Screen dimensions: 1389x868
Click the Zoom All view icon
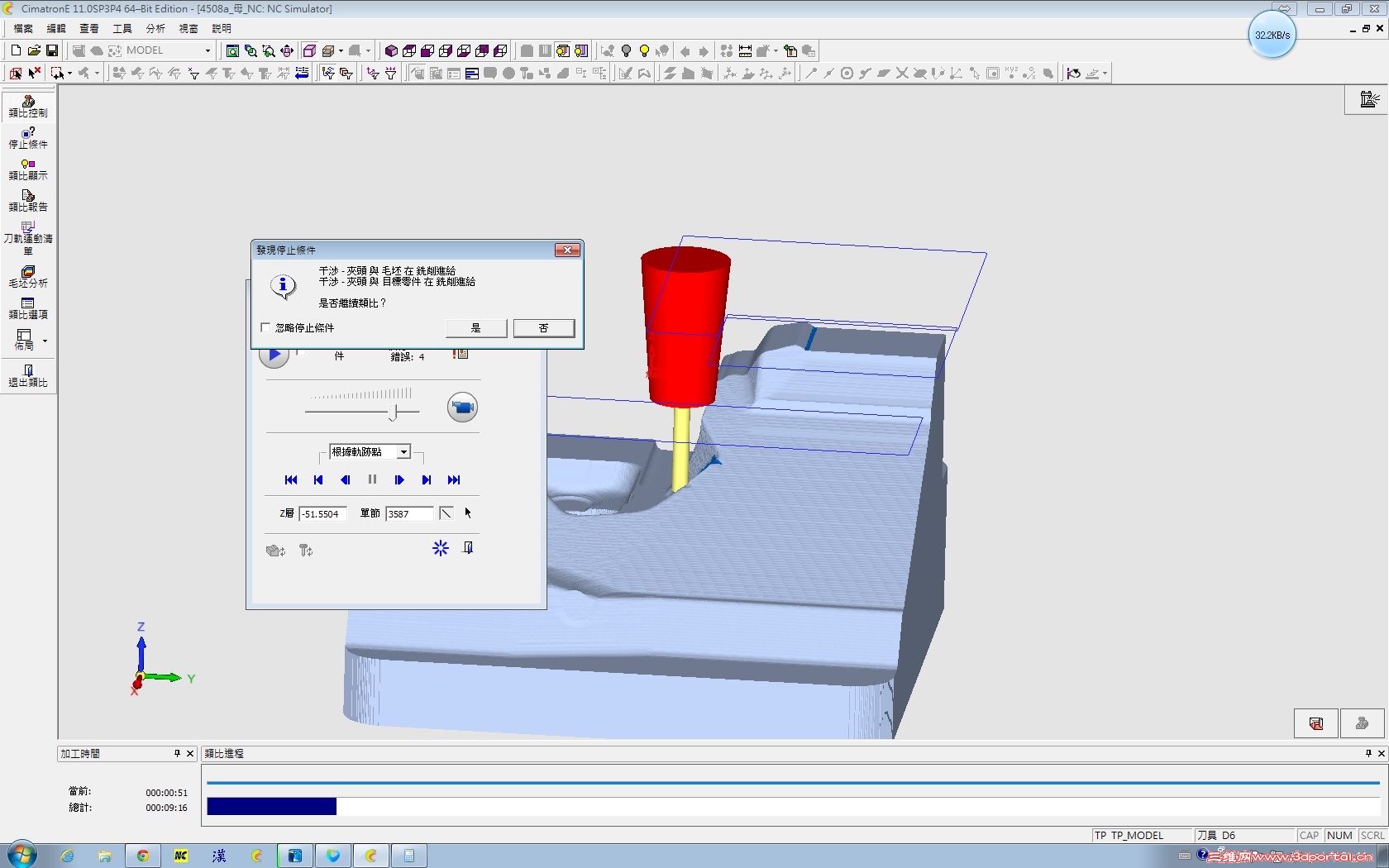coord(232,50)
